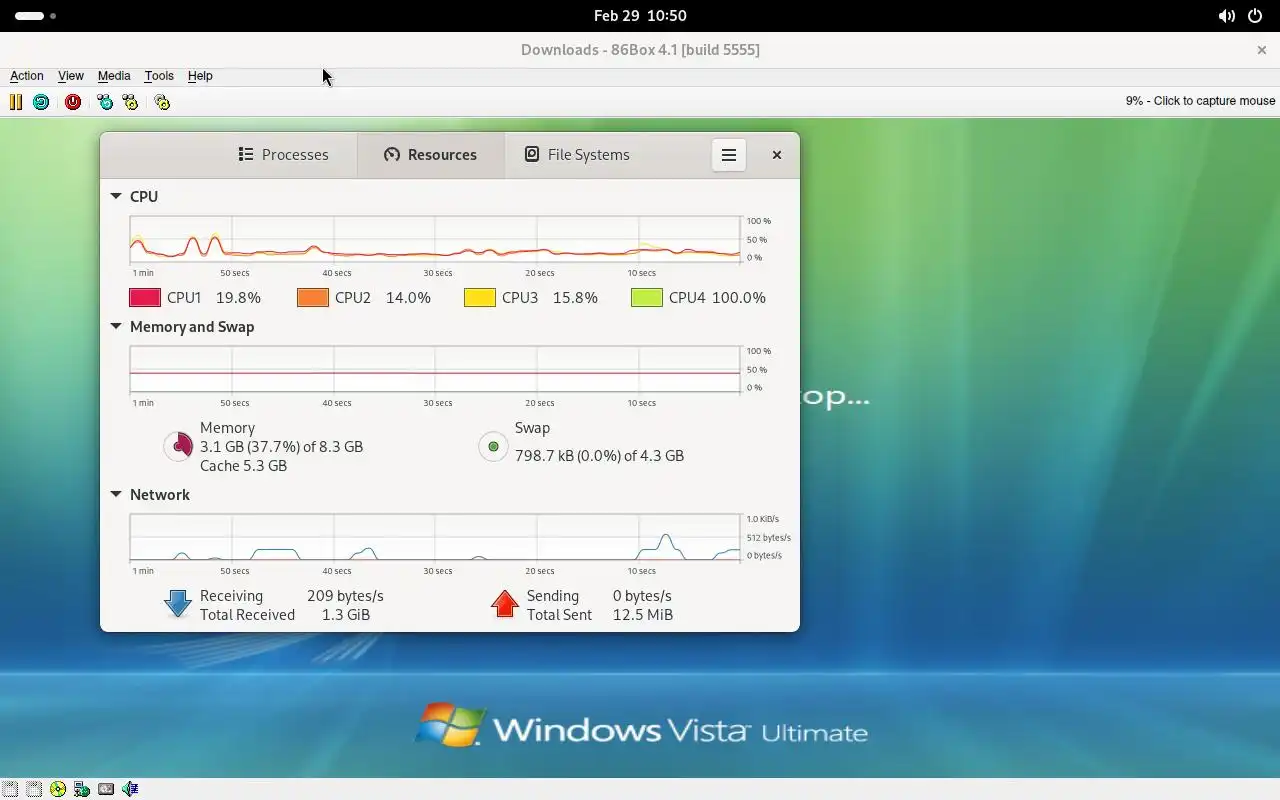Open the power menu icon in top bar
1280x800 pixels.
click(1255, 16)
